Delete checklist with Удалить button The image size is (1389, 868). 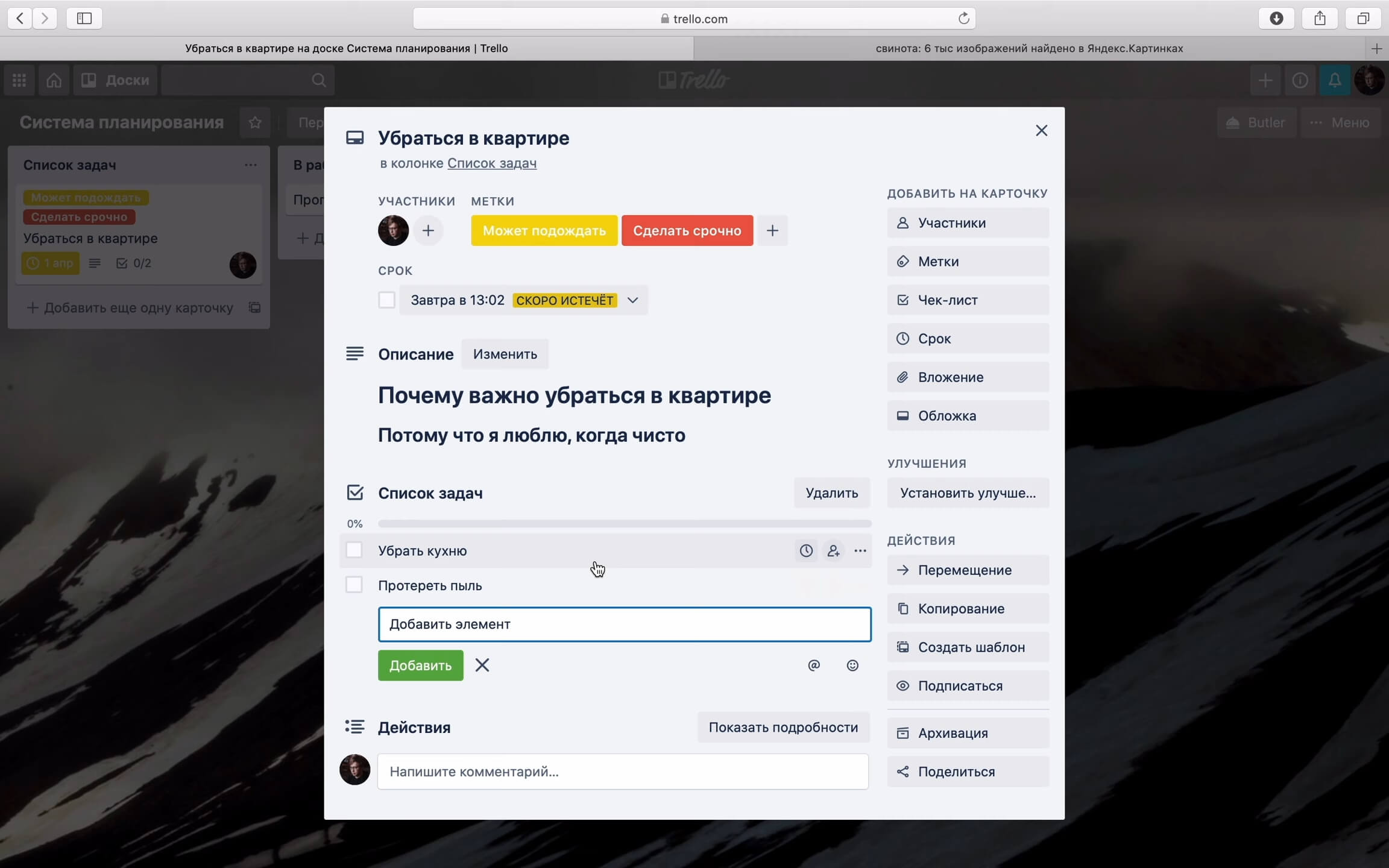[x=832, y=493]
